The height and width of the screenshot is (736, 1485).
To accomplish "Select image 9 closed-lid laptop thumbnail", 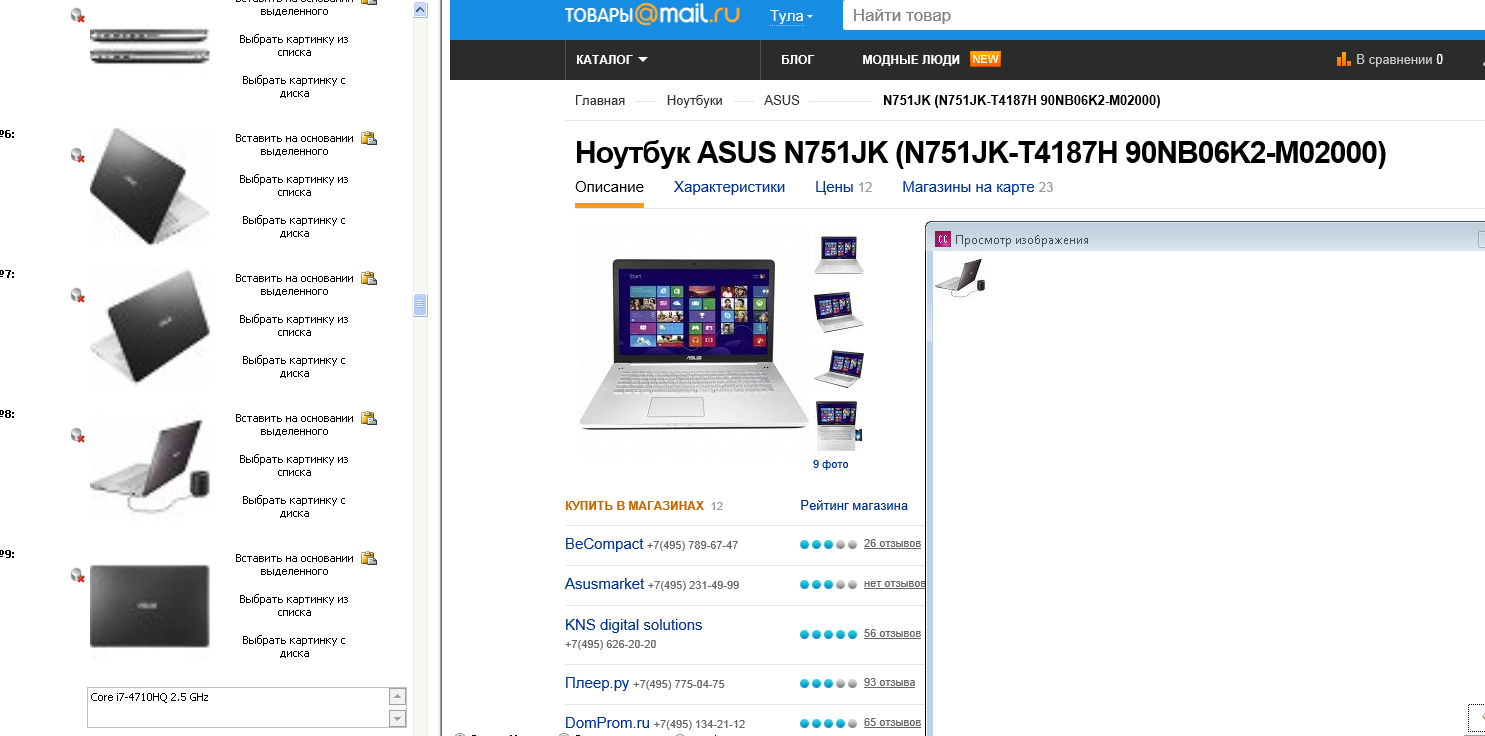I will (150, 606).
